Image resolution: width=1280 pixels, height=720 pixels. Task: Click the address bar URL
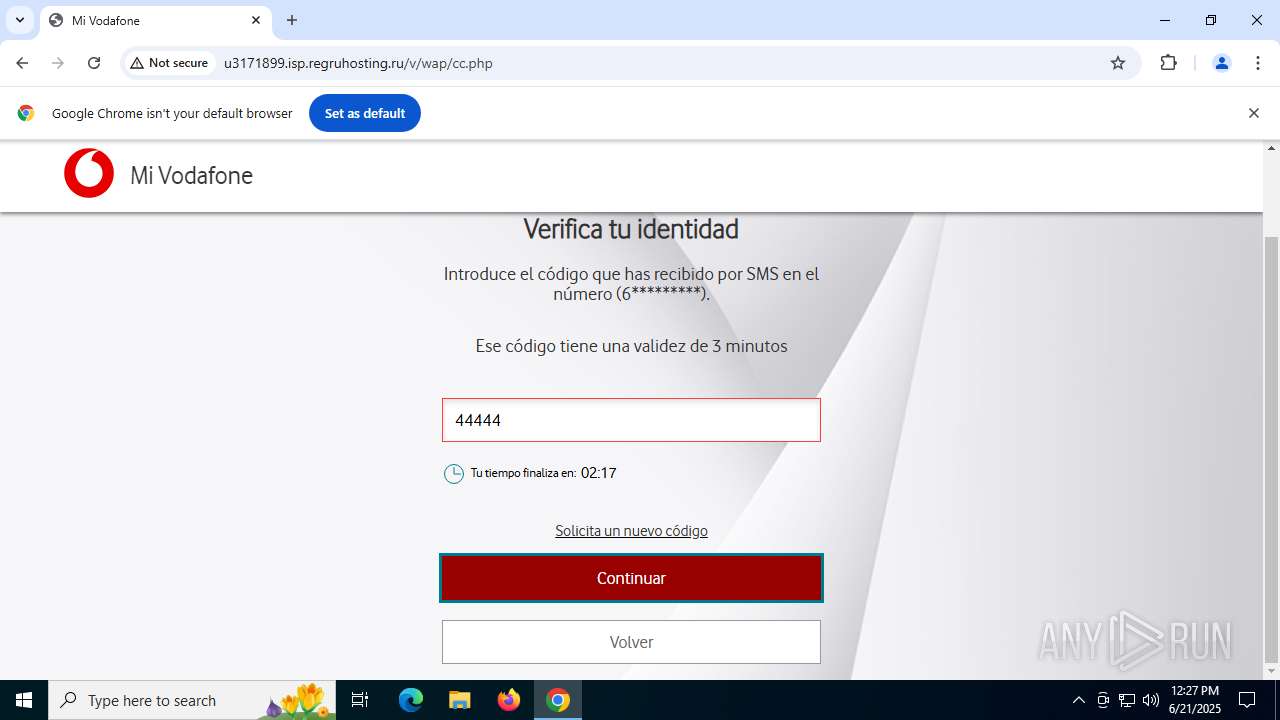[x=358, y=63]
